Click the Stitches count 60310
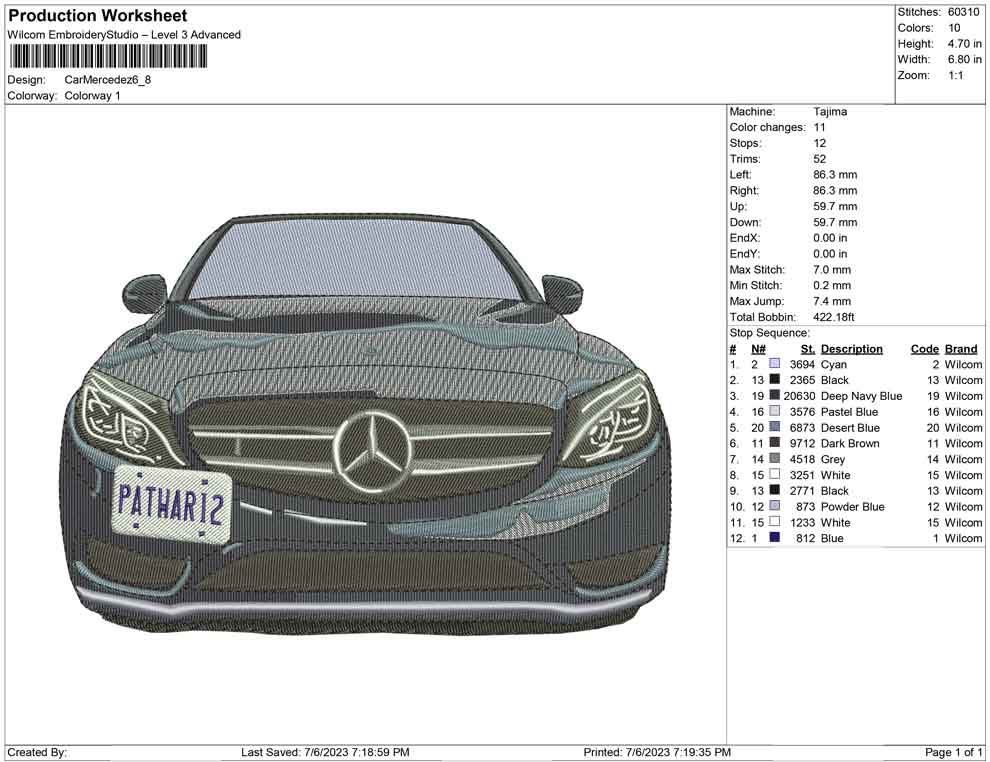The image size is (990, 762). [x=963, y=12]
